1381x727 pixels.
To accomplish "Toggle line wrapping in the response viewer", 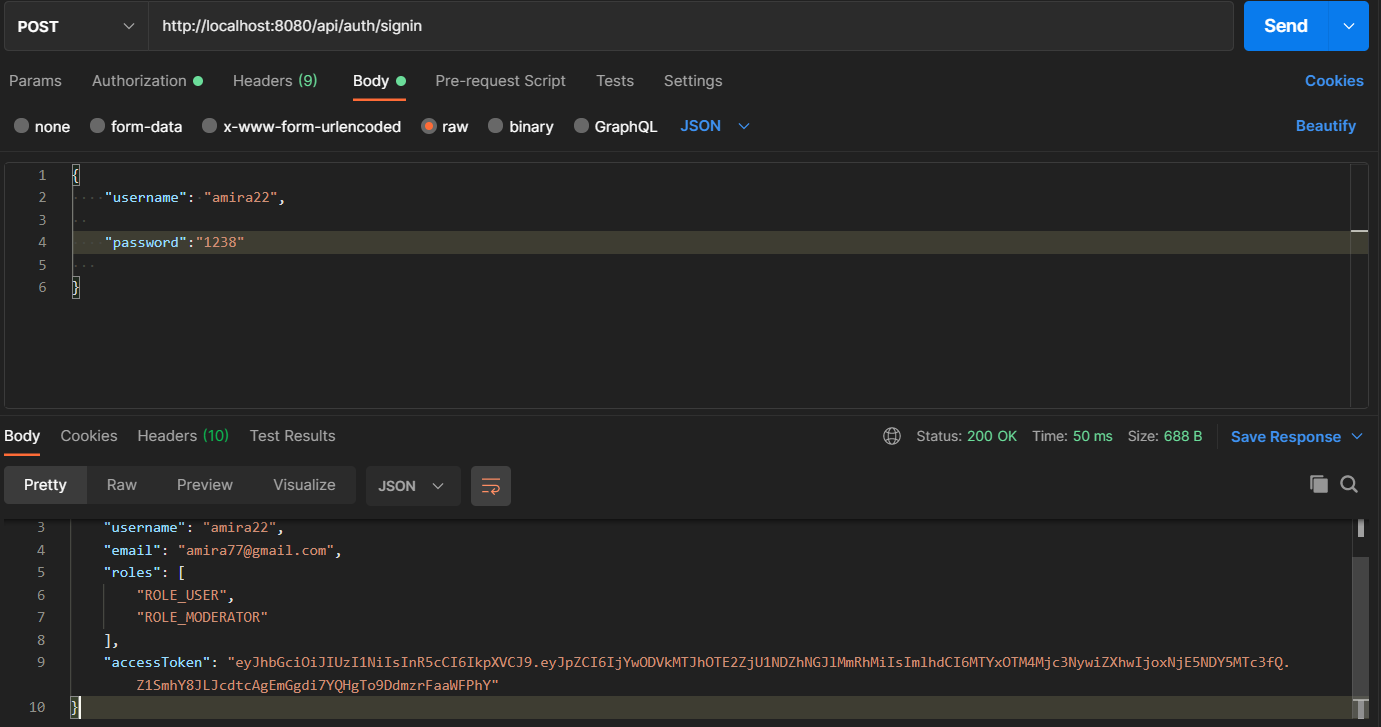I will coord(490,484).
